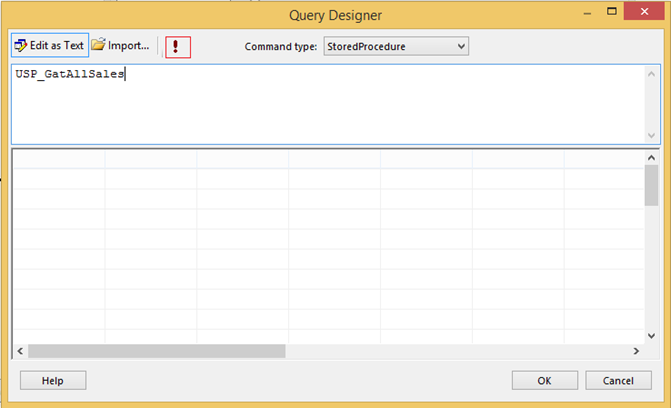
Task: Click the query text box scroll up arrow
Action: click(651, 74)
